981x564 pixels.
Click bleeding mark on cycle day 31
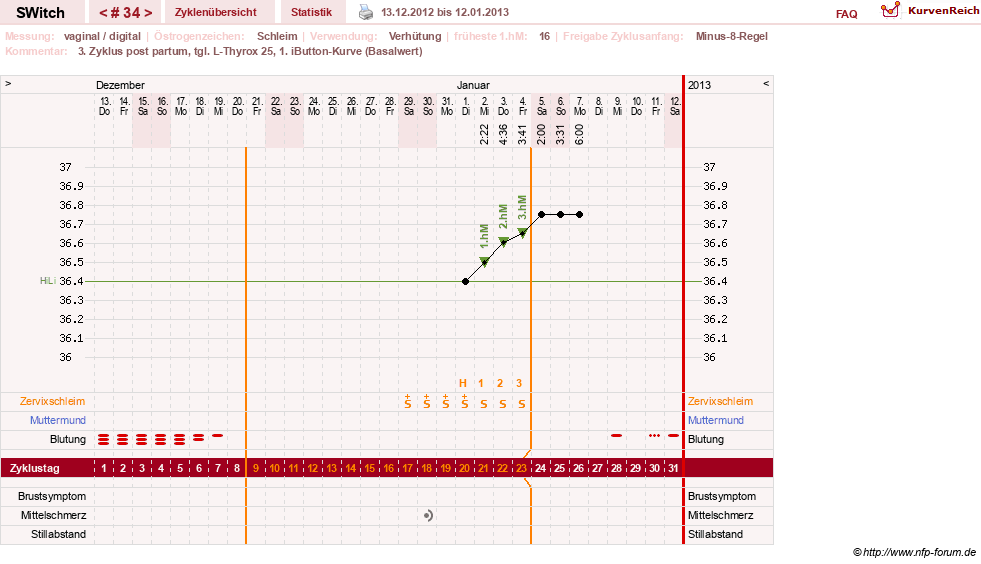(x=673, y=435)
